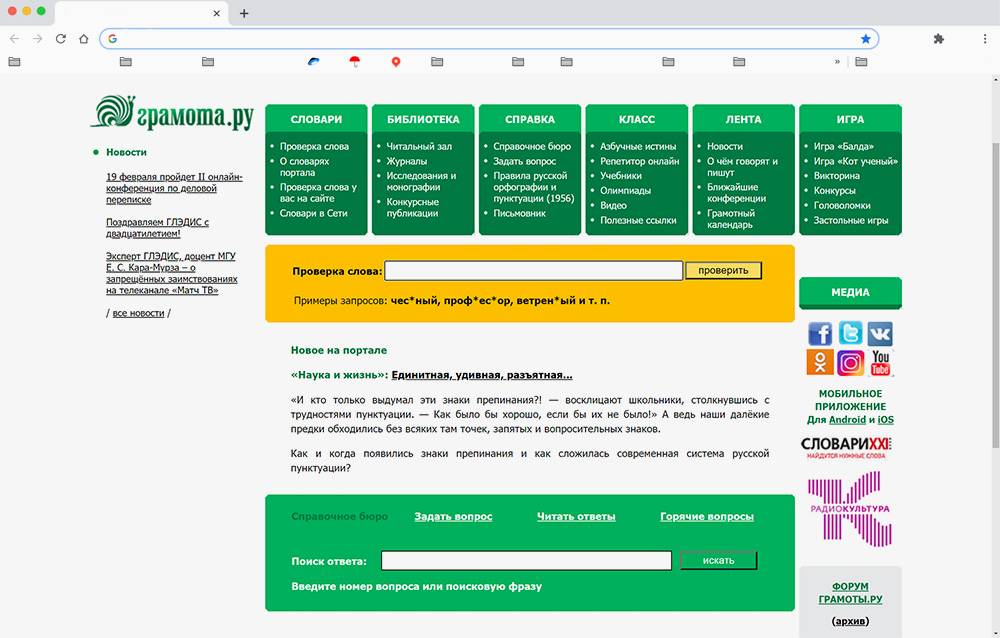Image resolution: width=1000 pixels, height=638 pixels.
Task: Close the current browser tab
Action: [217, 13]
